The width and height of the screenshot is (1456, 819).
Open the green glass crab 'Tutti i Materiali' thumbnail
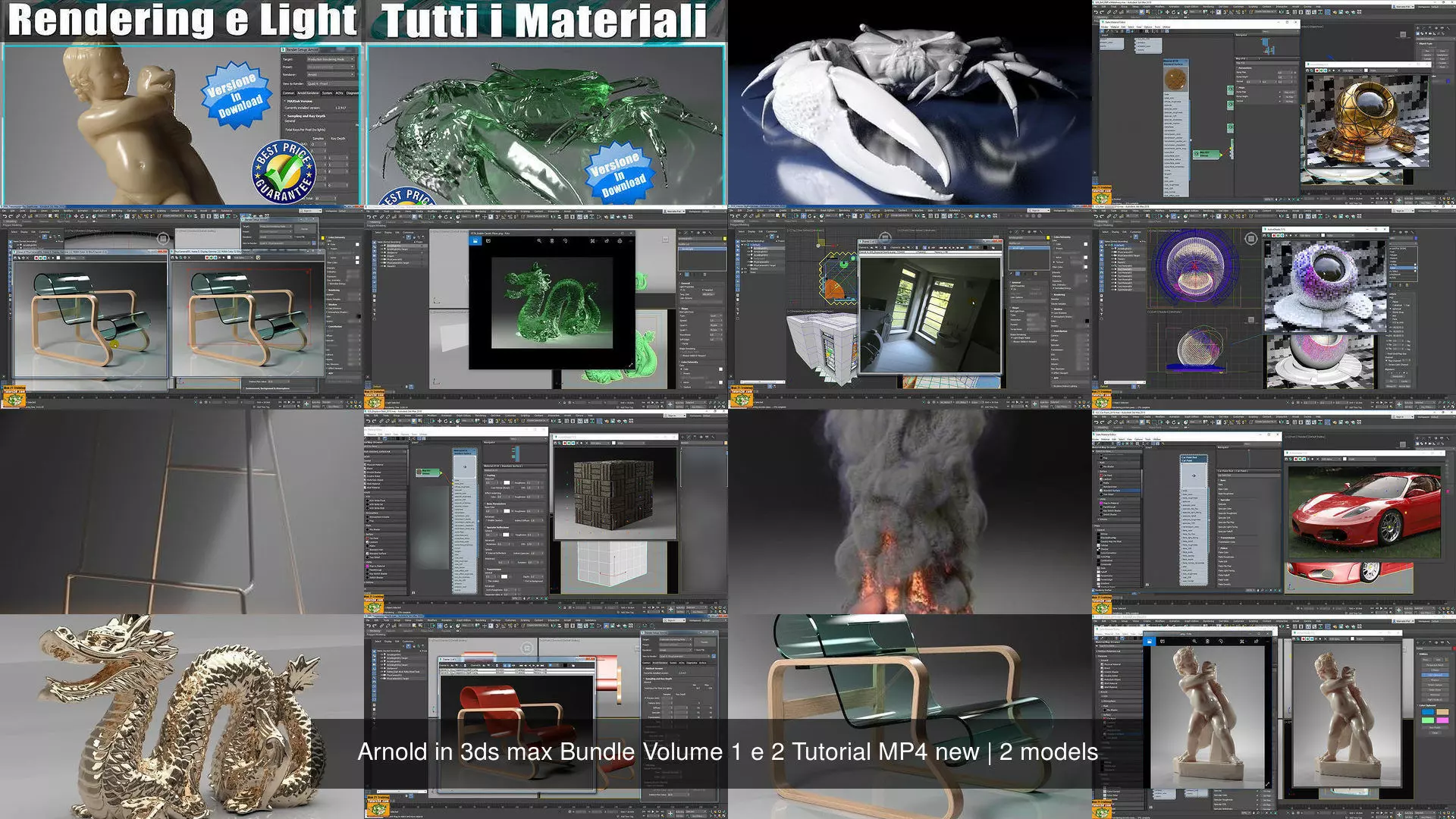coord(546,102)
